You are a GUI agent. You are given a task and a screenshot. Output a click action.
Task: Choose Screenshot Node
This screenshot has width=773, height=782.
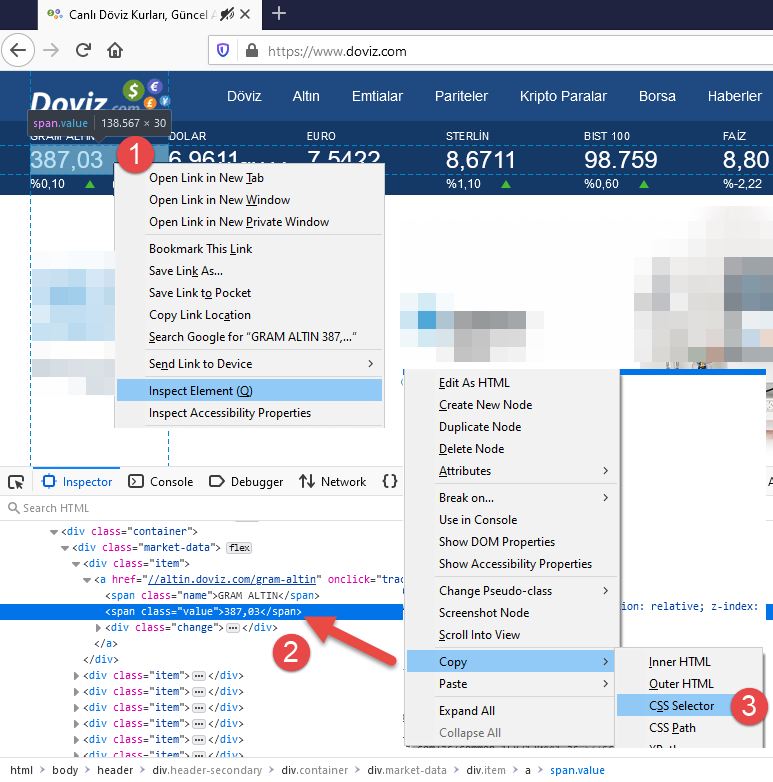click(512, 612)
